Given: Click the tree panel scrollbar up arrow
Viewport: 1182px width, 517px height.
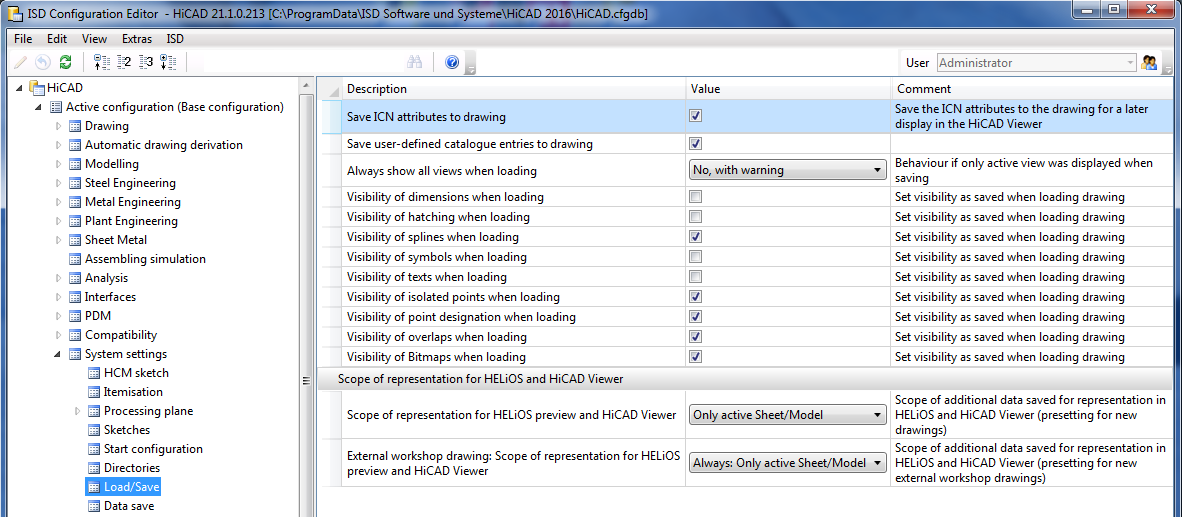Looking at the screenshot, I should pyautogui.click(x=306, y=85).
